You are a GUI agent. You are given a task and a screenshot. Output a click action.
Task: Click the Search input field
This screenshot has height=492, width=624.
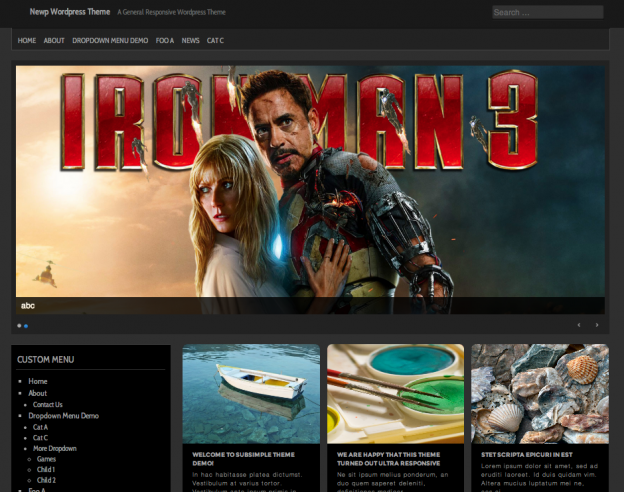(x=548, y=12)
